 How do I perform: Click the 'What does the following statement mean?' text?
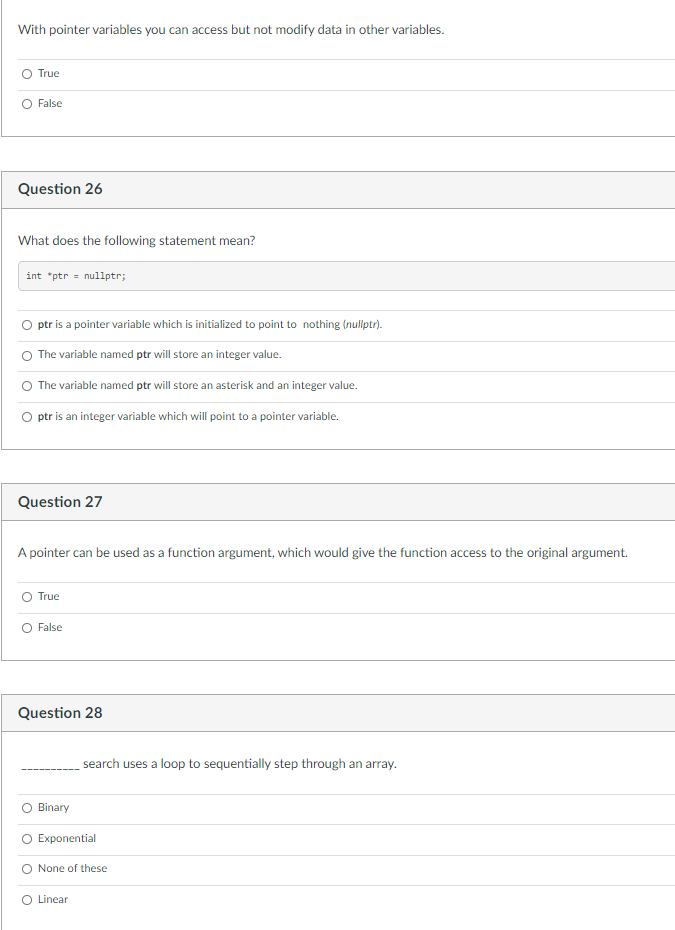click(136, 241)
